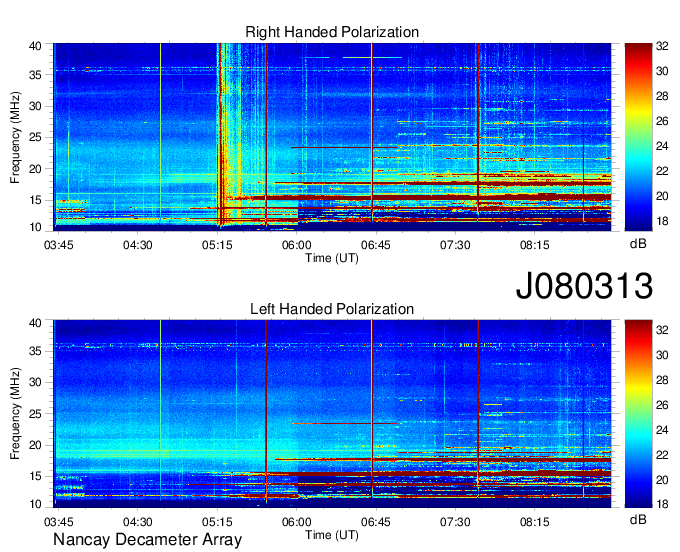Click the bottom plot's 'Time (UT)' axis label
Image resolution: width=680 pixels, height=552 pixels.
332,535
